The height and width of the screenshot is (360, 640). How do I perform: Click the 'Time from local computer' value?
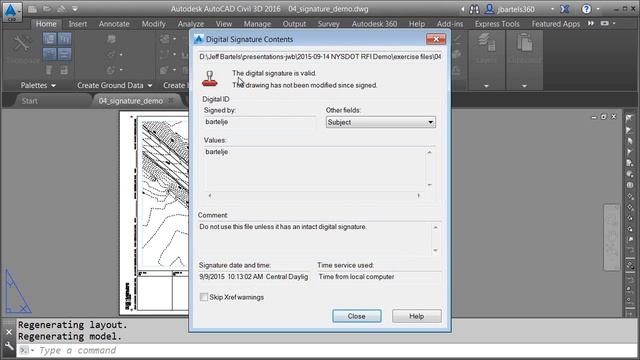(356, 277)
